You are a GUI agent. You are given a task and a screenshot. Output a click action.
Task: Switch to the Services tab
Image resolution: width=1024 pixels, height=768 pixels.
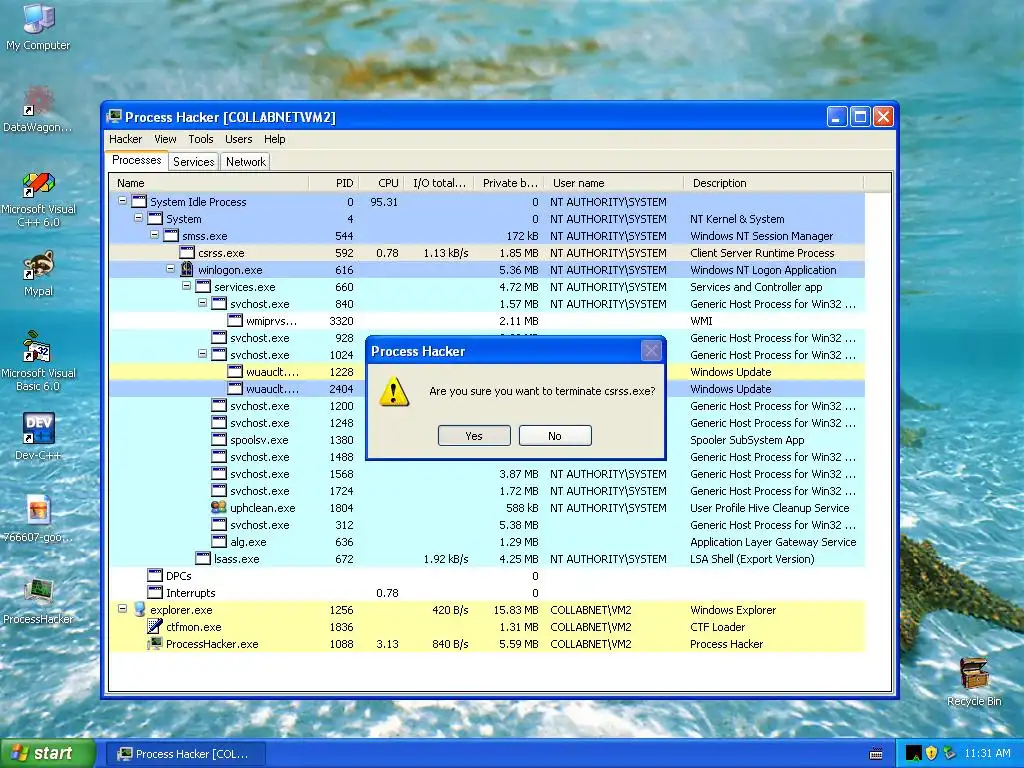pos(193,162)
